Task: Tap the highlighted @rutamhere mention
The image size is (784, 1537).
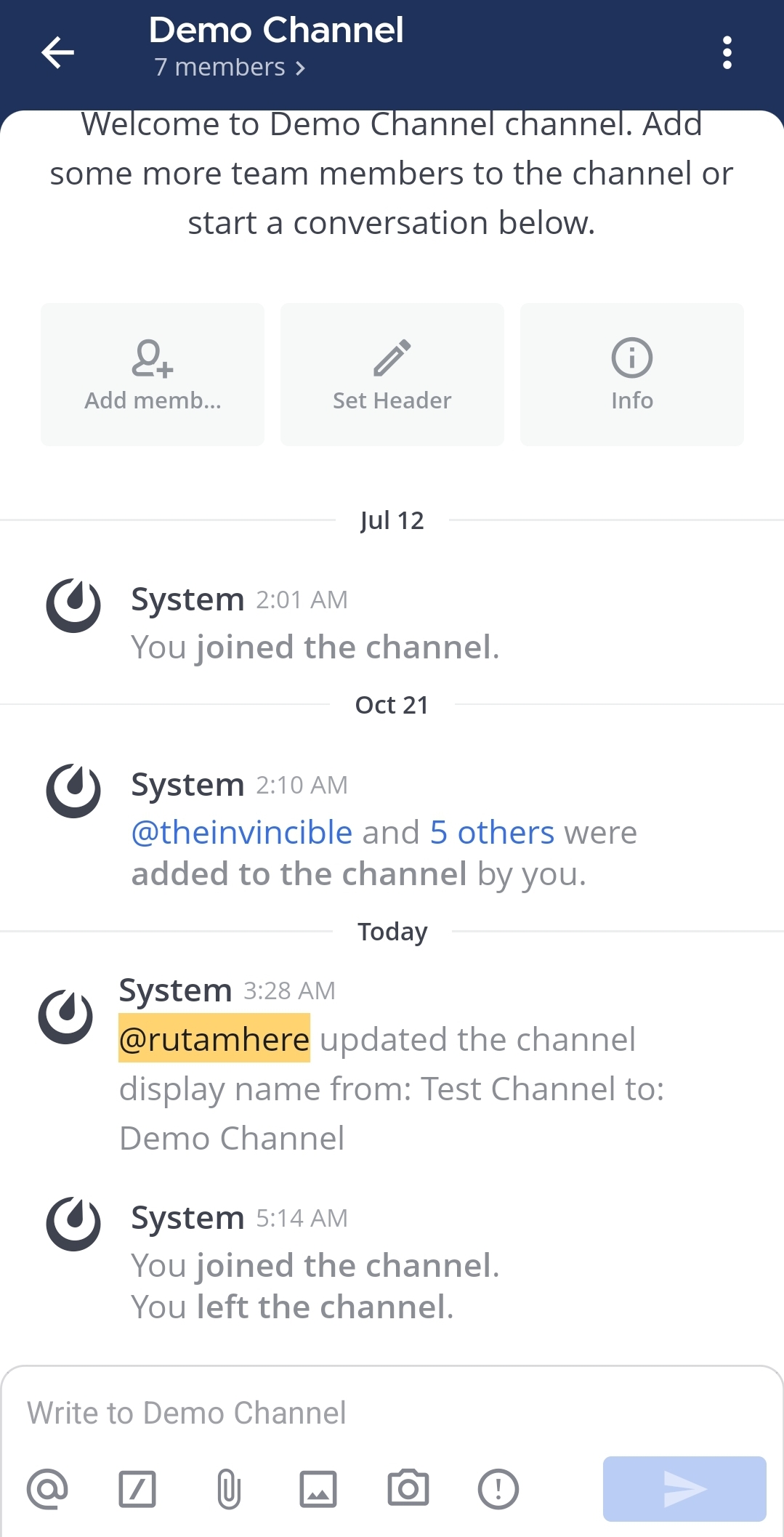Action: [214, 1039]
